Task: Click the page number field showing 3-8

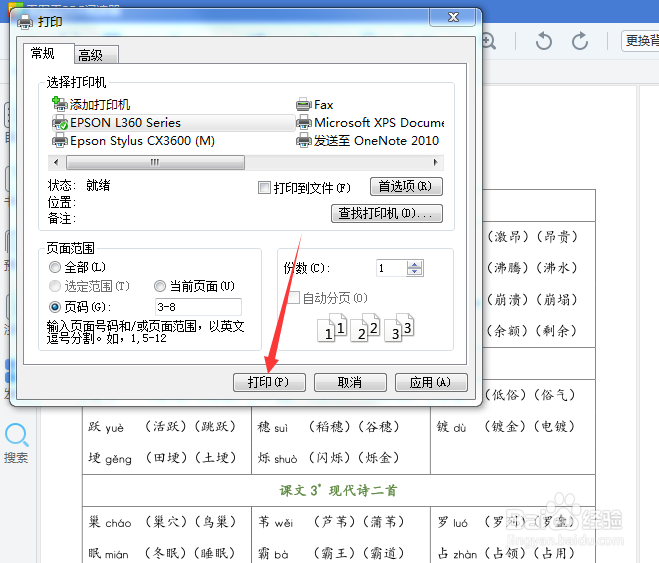Action: (198, 307)
